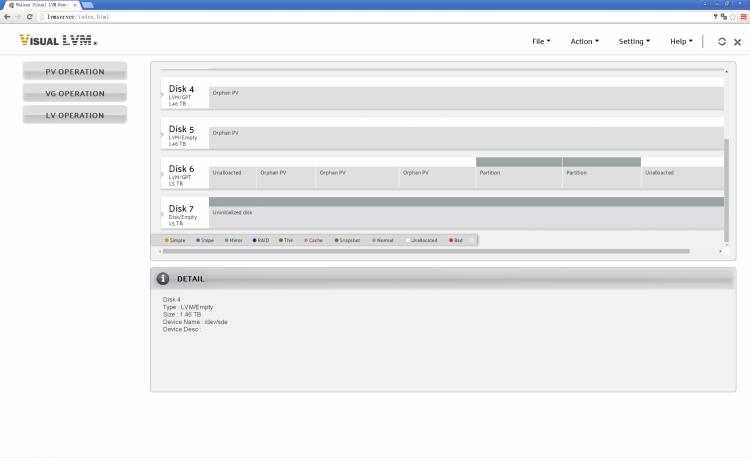750x458 pixels.
Task: Bookmark page with the star icon
Action: coord(734,16)
